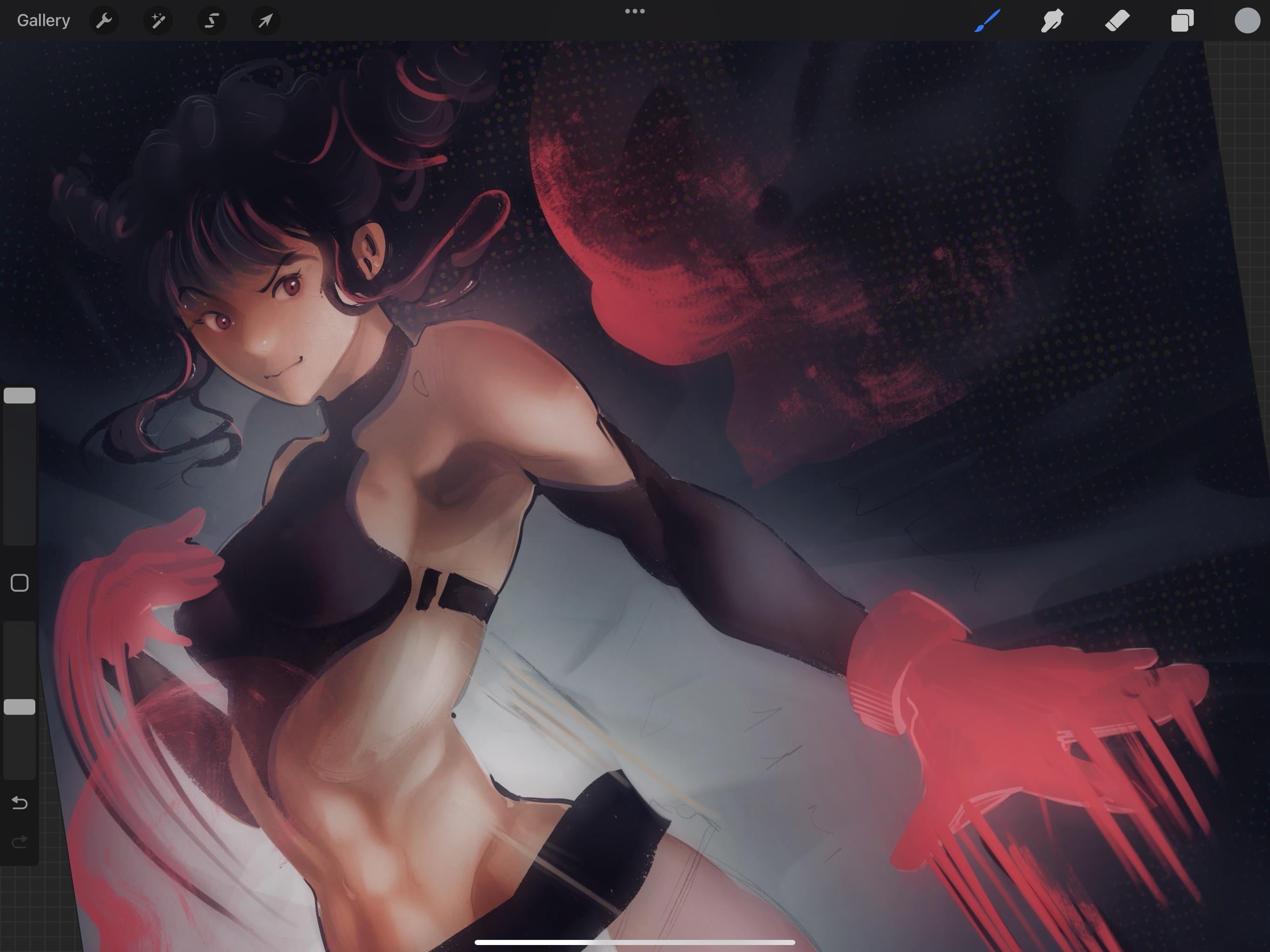Return to the Gallery
This screenshot has height=952, width=1270.
click(44, 20)
